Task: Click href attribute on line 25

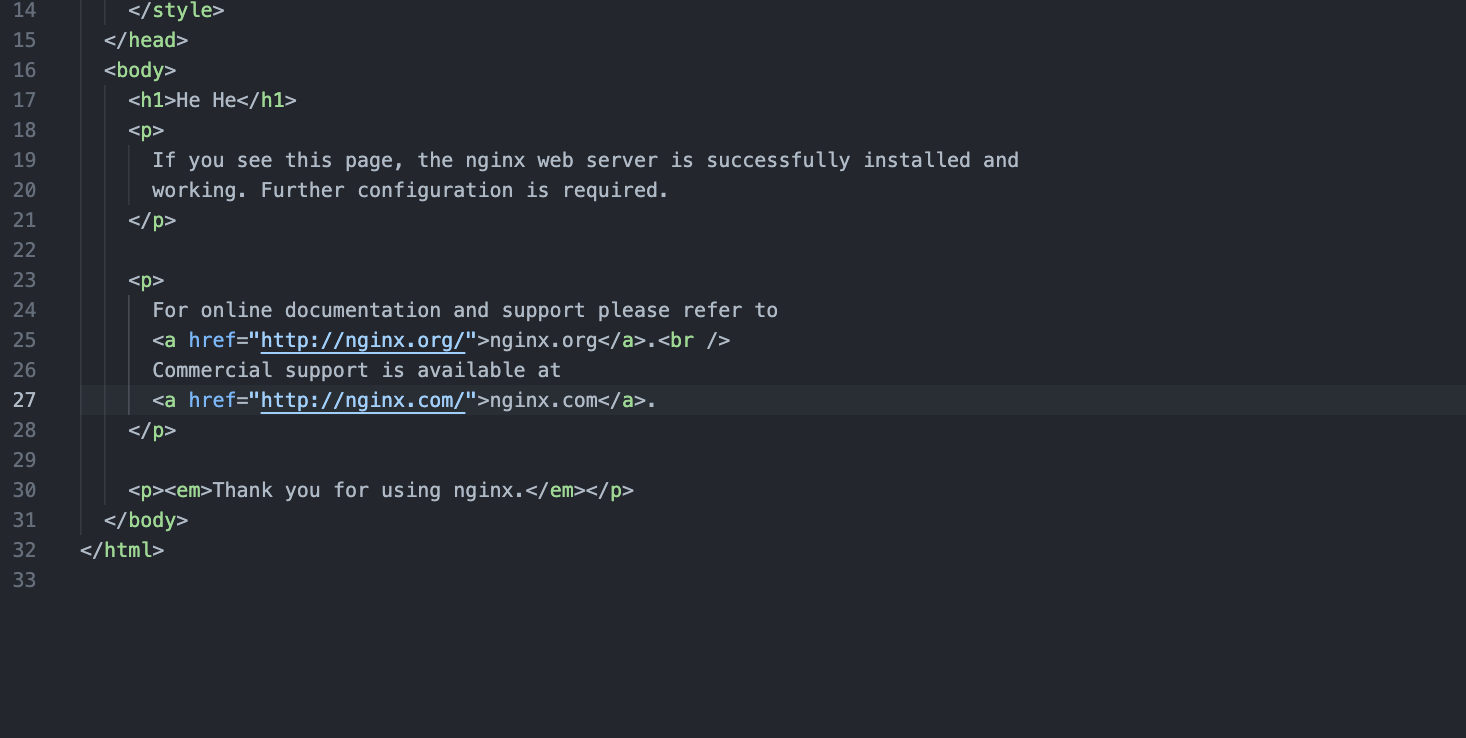Action: [212, 340]
